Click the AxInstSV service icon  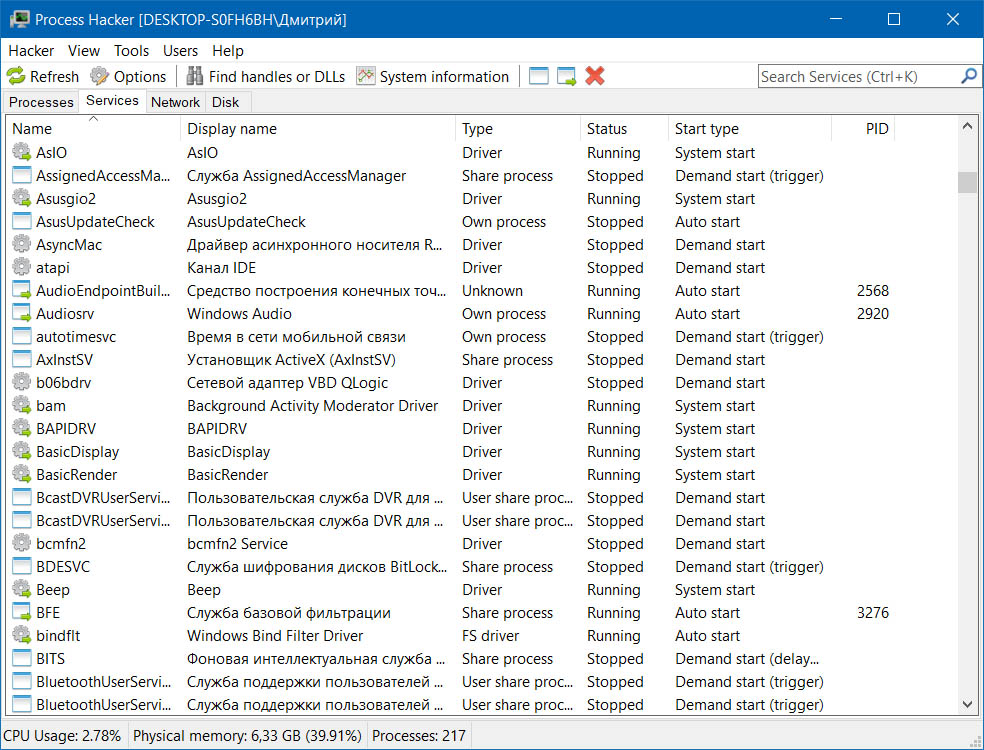(x=21, y=360)
